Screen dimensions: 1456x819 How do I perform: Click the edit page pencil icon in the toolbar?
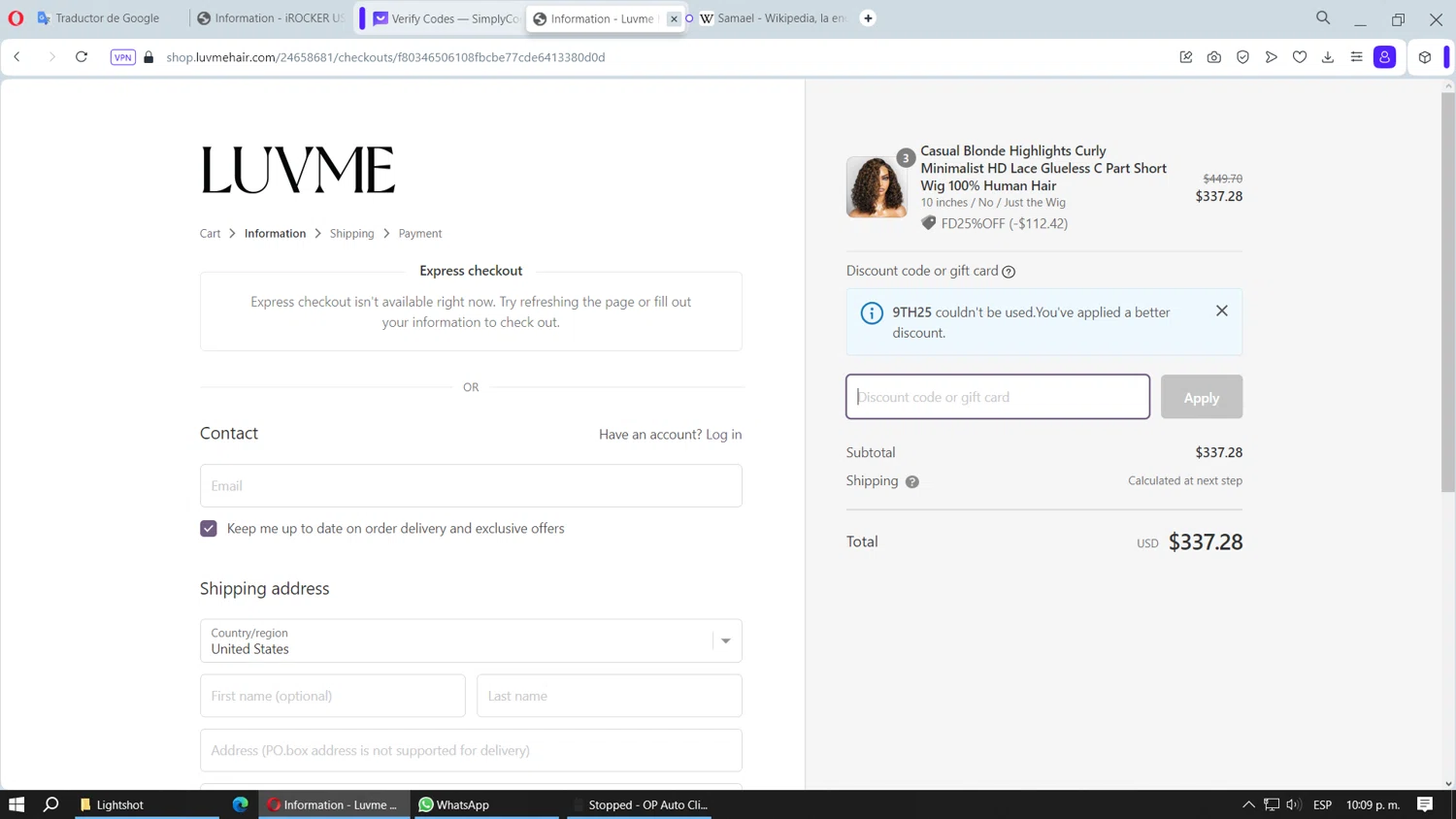[x=1186, y=57]
